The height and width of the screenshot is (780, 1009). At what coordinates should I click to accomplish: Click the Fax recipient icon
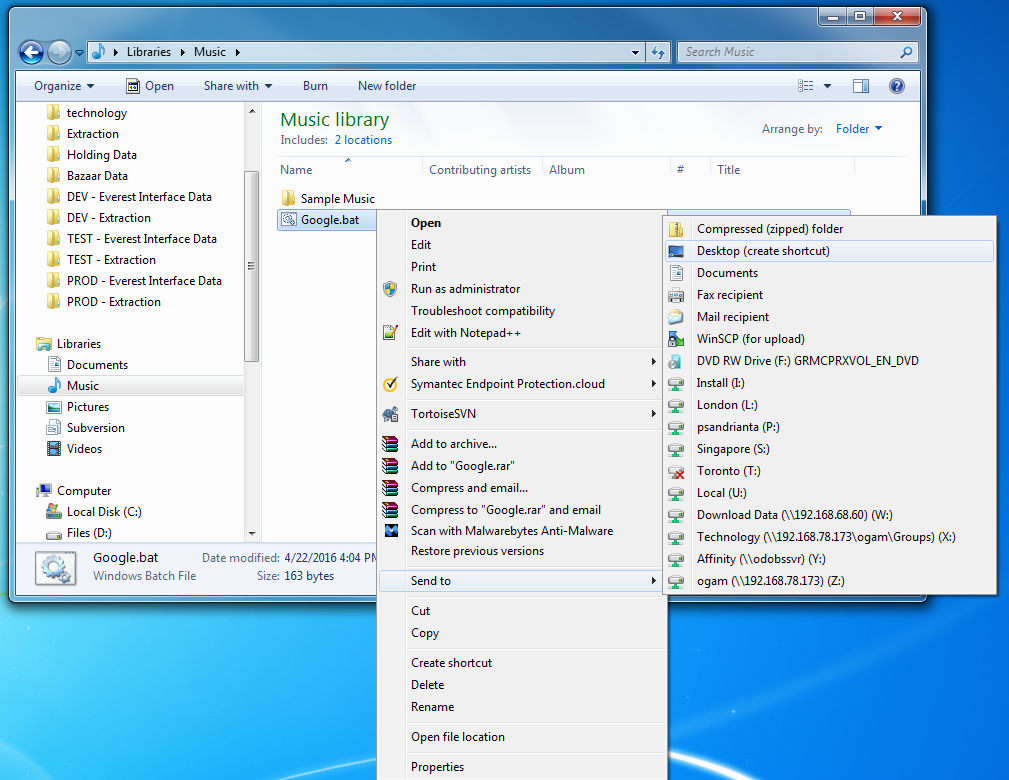676,295
